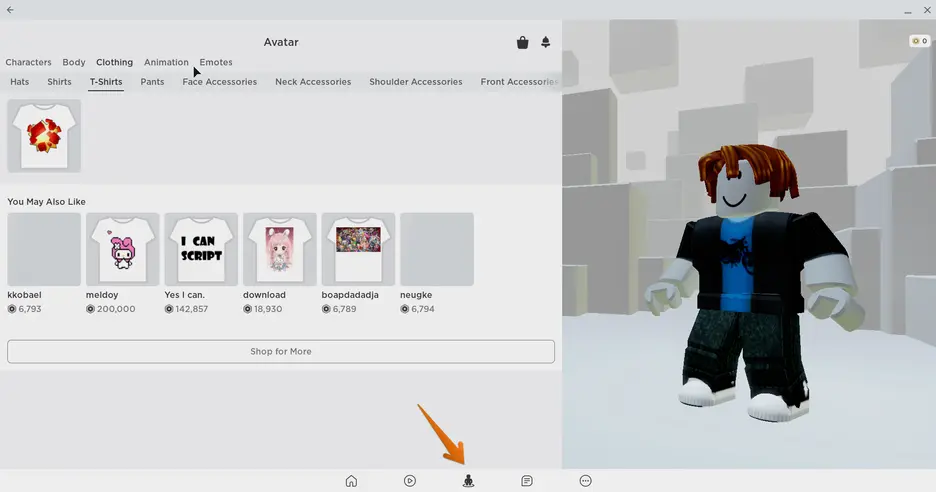Viewport: 936px width, 492px height.
Task: Click the "Yes I can." item name
Action: (184, 295)
